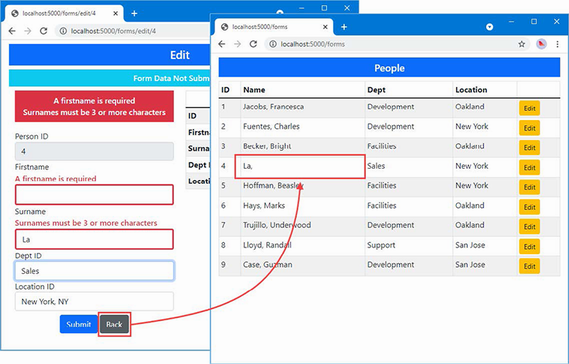569x364 pixels.
Task: Click the extension icon beside the bookmark star
Action: point(541,44)
